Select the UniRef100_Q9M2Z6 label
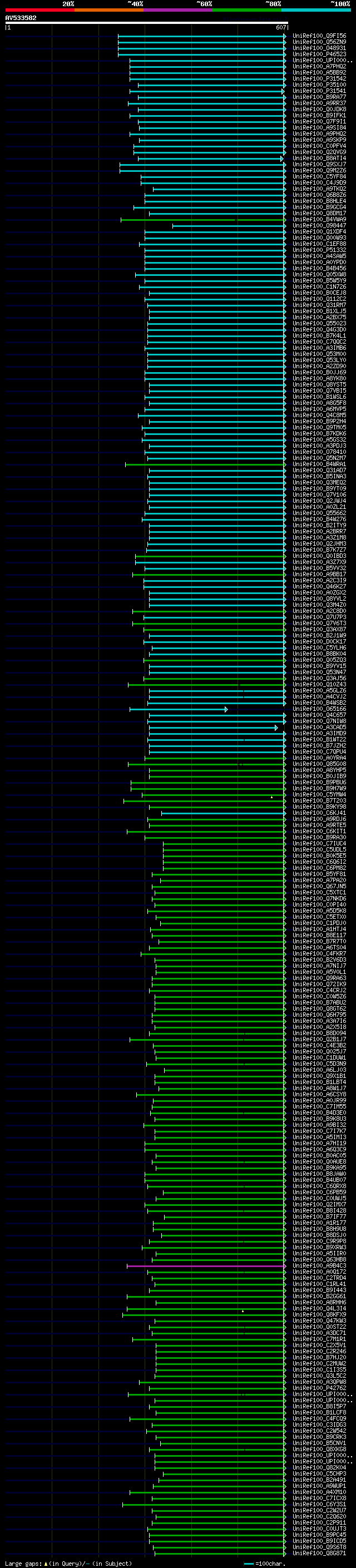This screenshot has height=1568, width=356. [x=319, y=170]
